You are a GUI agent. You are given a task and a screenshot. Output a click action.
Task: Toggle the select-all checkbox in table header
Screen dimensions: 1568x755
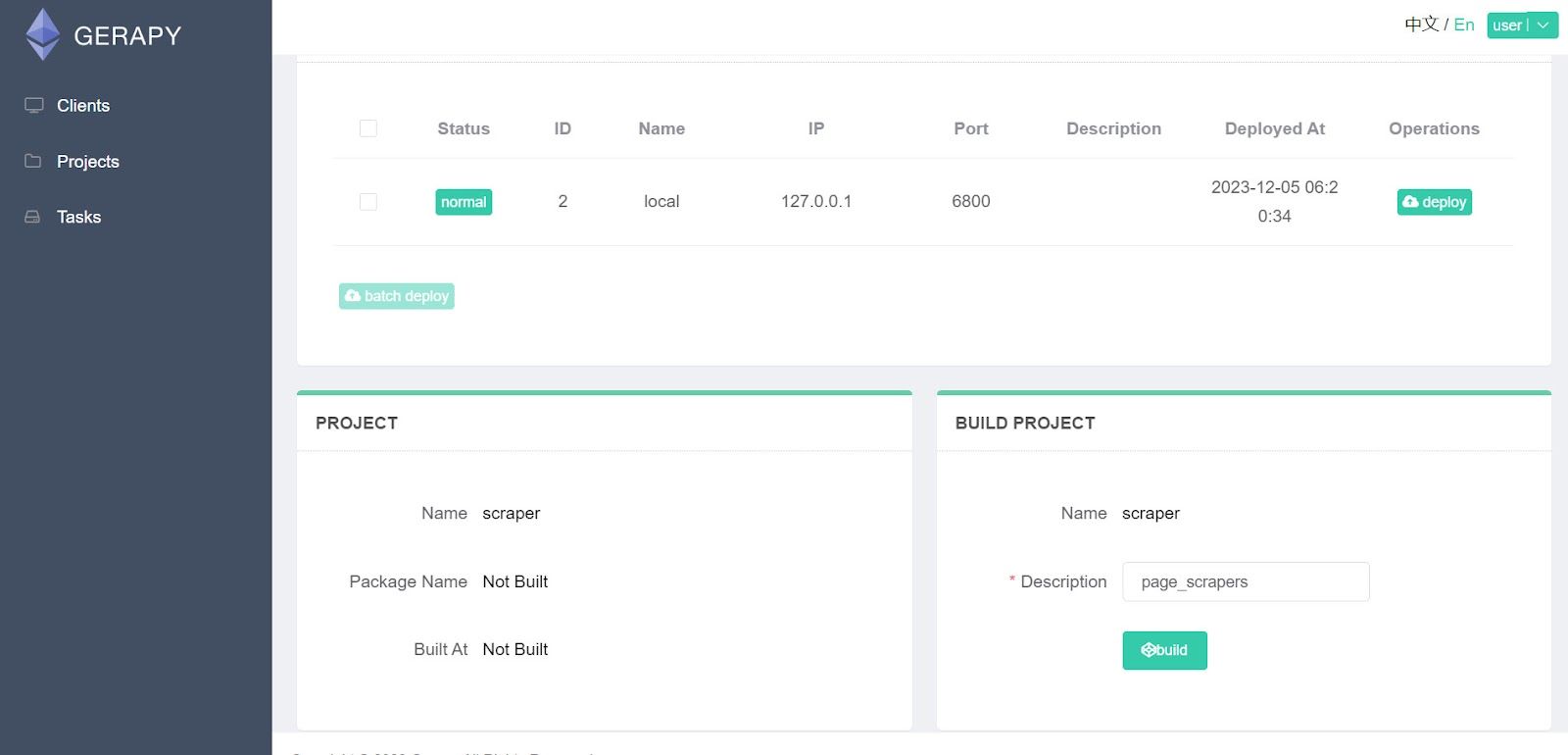[368, 128]
